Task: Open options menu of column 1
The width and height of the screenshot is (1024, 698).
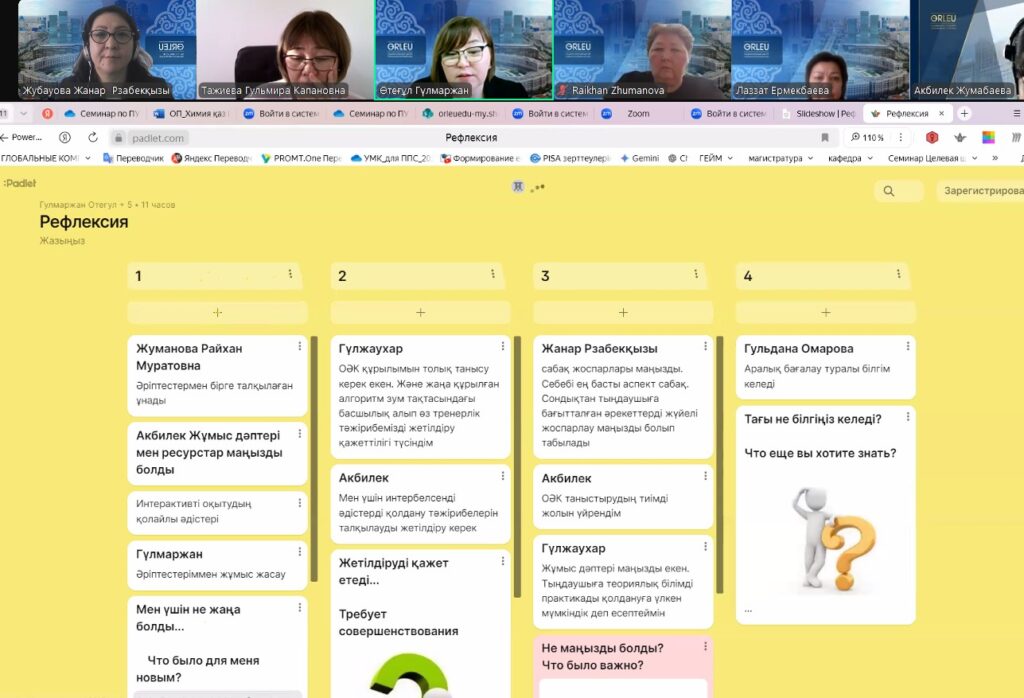Action: [291, 274]
